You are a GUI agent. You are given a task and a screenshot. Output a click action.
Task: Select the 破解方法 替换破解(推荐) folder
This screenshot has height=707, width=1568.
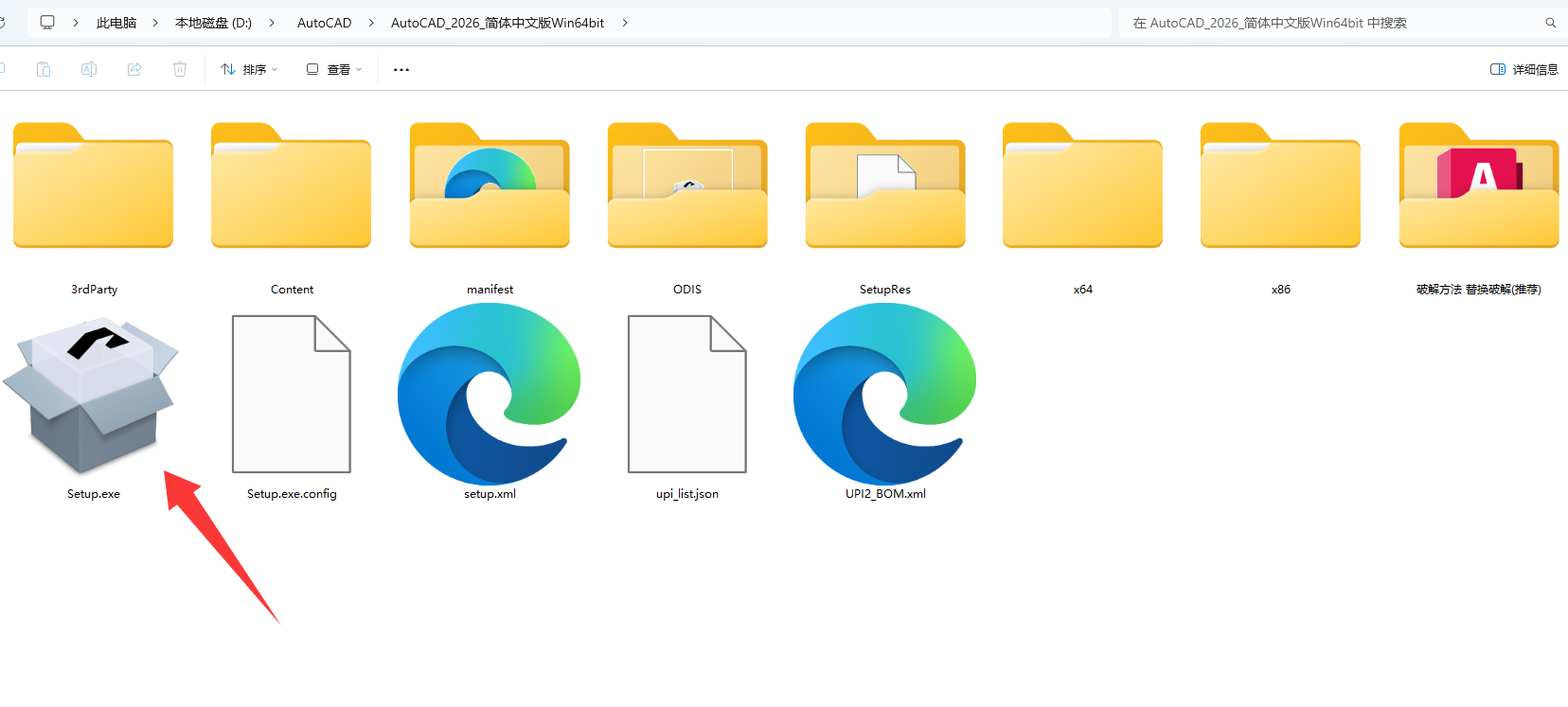tap(1479, 186)
